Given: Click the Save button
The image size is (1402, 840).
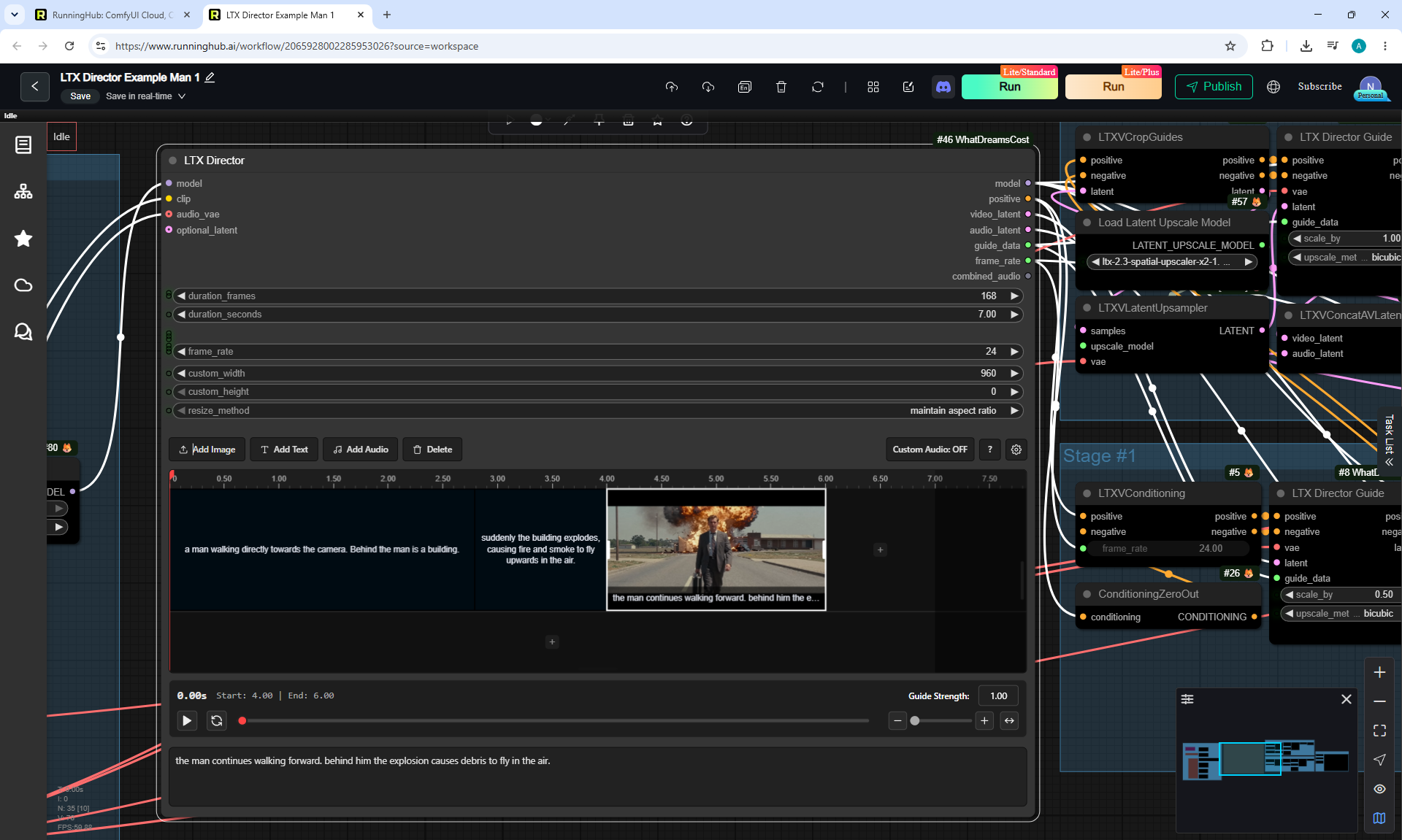Looking at the screenshot, I should click(80, 96).
